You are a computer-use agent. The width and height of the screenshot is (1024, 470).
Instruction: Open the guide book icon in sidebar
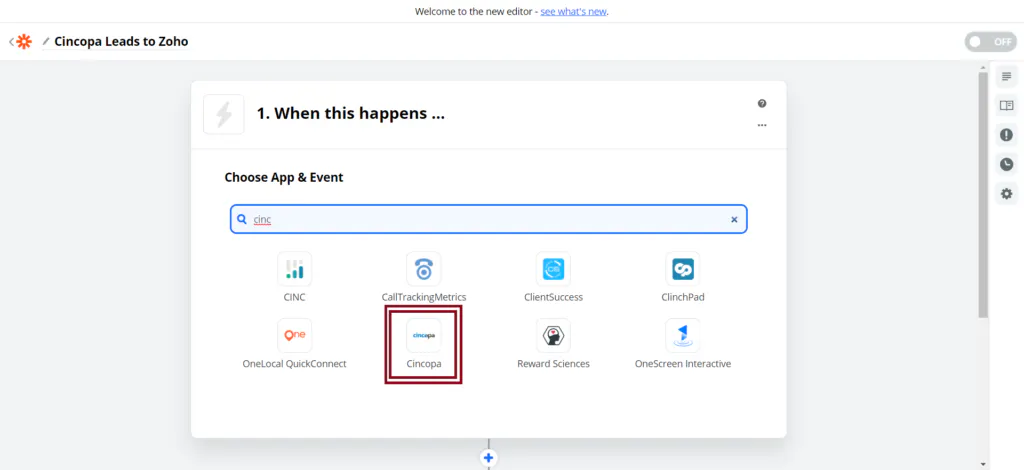[x=1006, y=106]
